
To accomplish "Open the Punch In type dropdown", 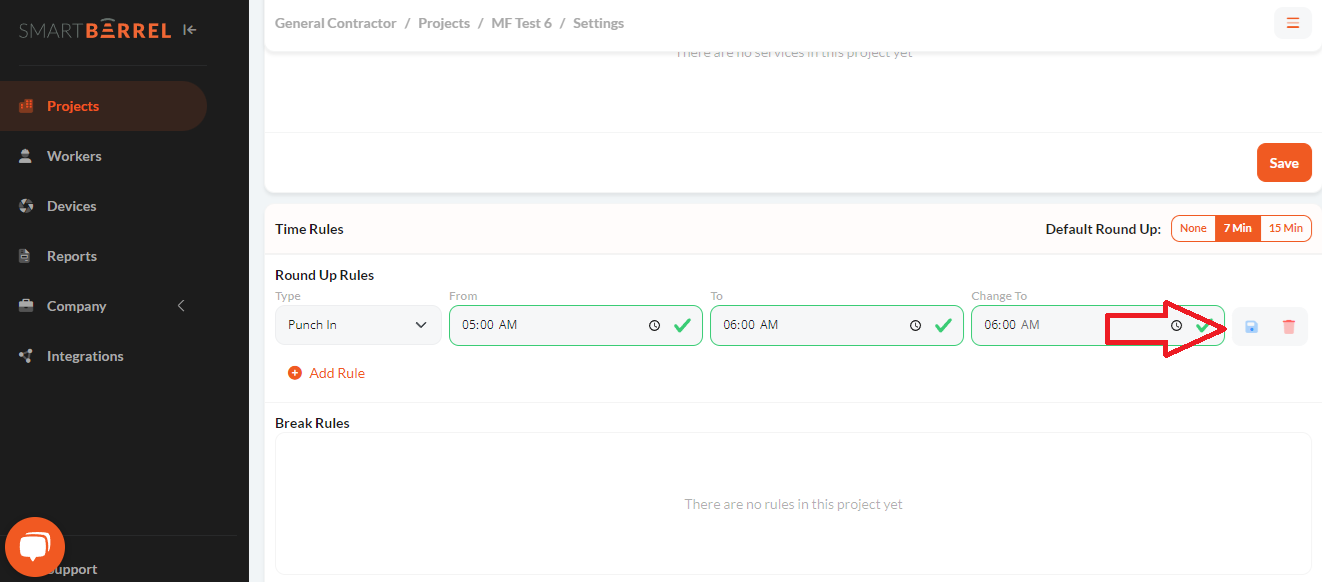I will [x=357, y=325].
